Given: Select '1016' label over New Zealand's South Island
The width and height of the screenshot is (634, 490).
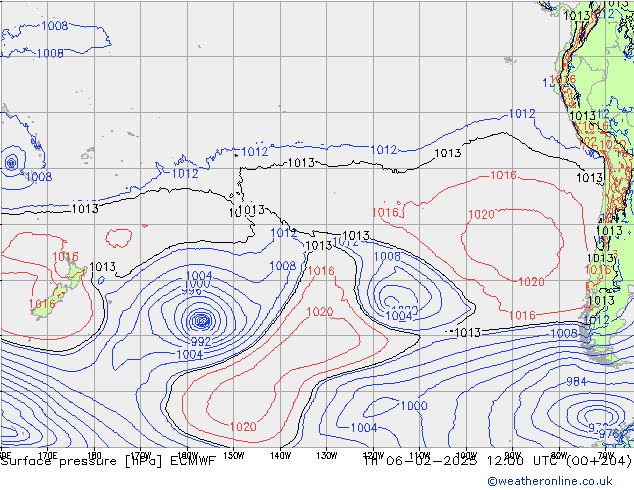Looking at the screenshot, I should (42, 304).
